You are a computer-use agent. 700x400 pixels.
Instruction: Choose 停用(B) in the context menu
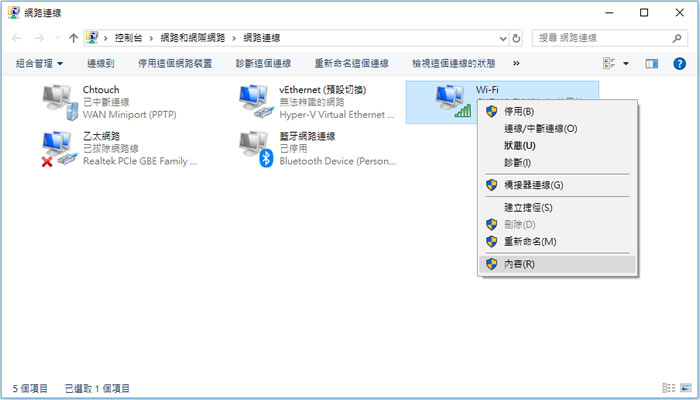tap(558, 111)
